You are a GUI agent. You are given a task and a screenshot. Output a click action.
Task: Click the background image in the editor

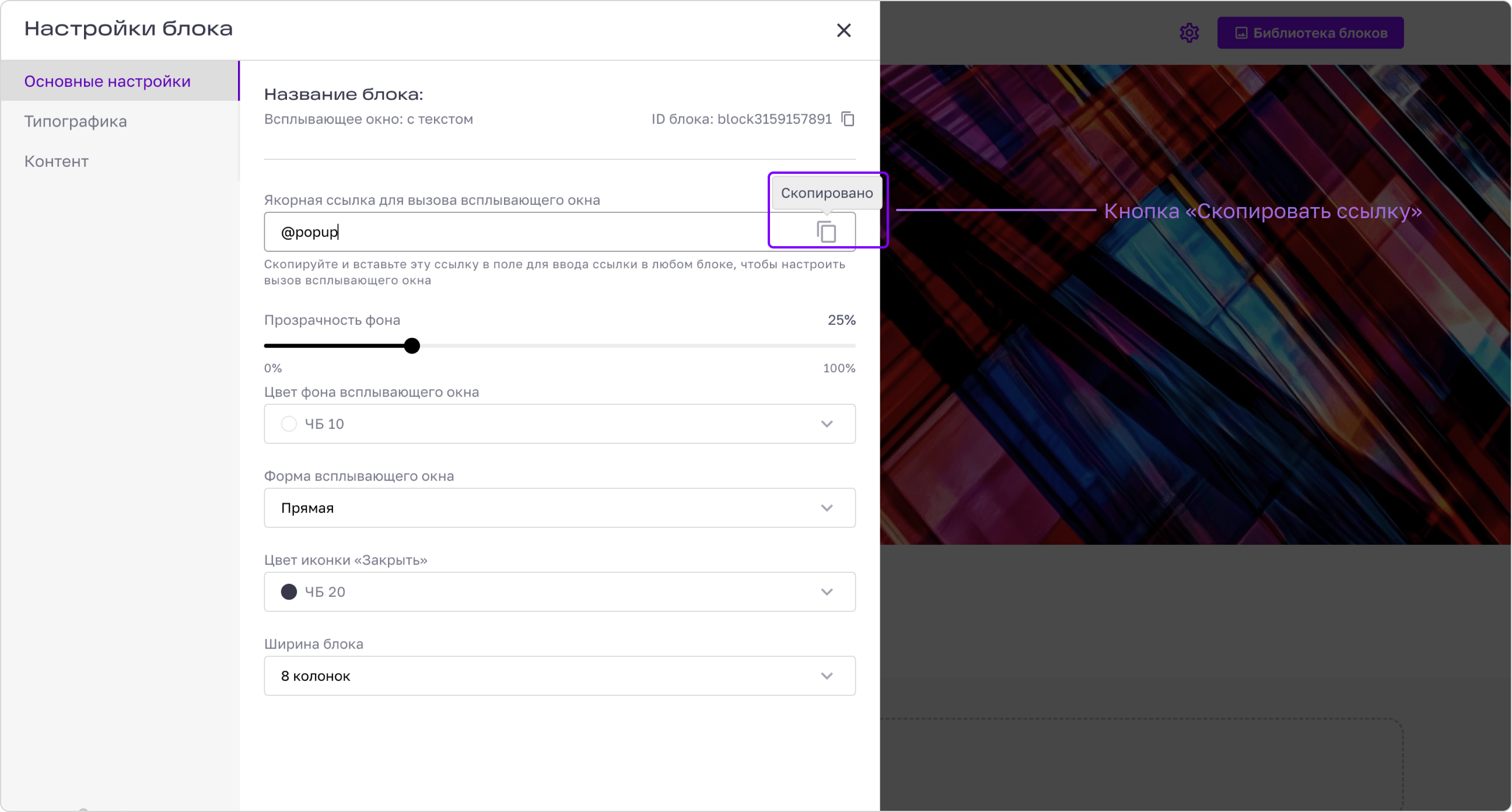pyautogui.click(x=1195, y=305)
